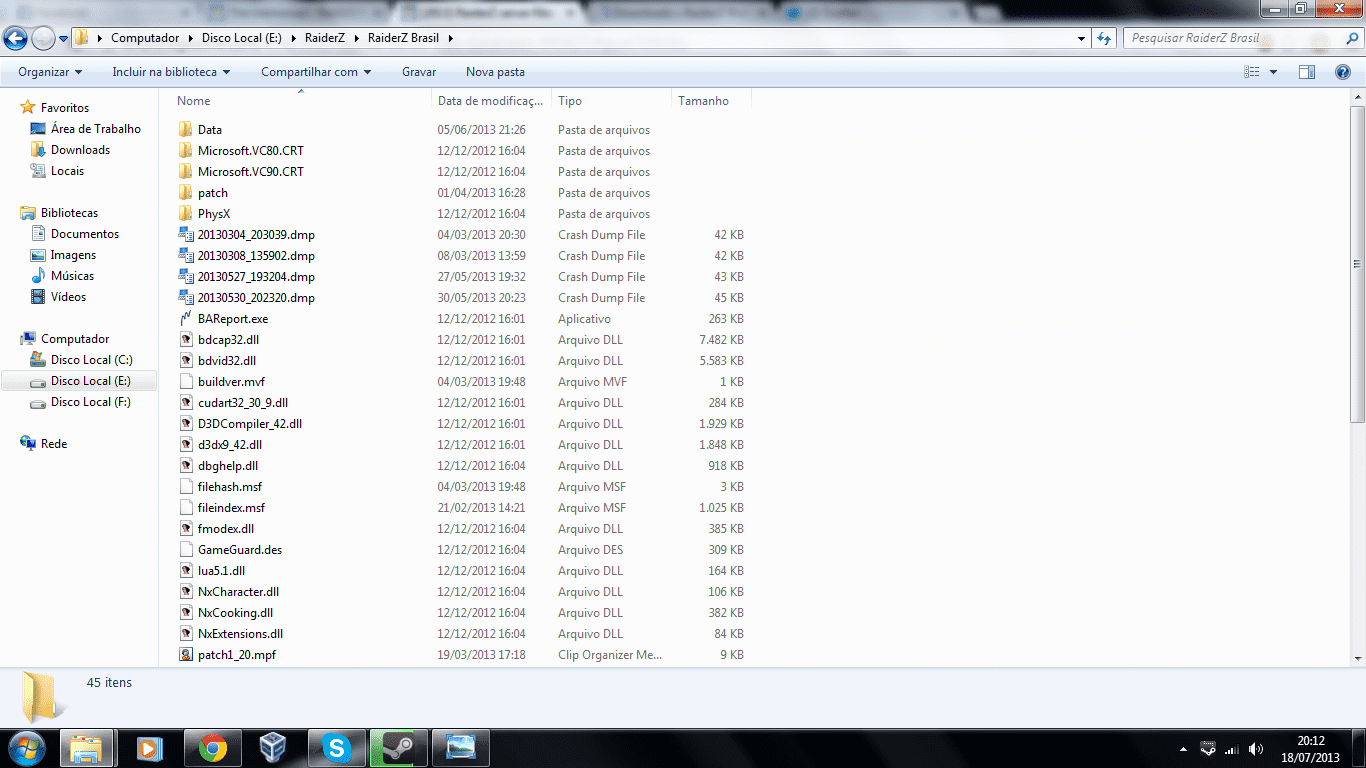The image size is (1366, 768).
Task: Open Área de Trabalho in sidebar
Action: [x=96, y=129]
